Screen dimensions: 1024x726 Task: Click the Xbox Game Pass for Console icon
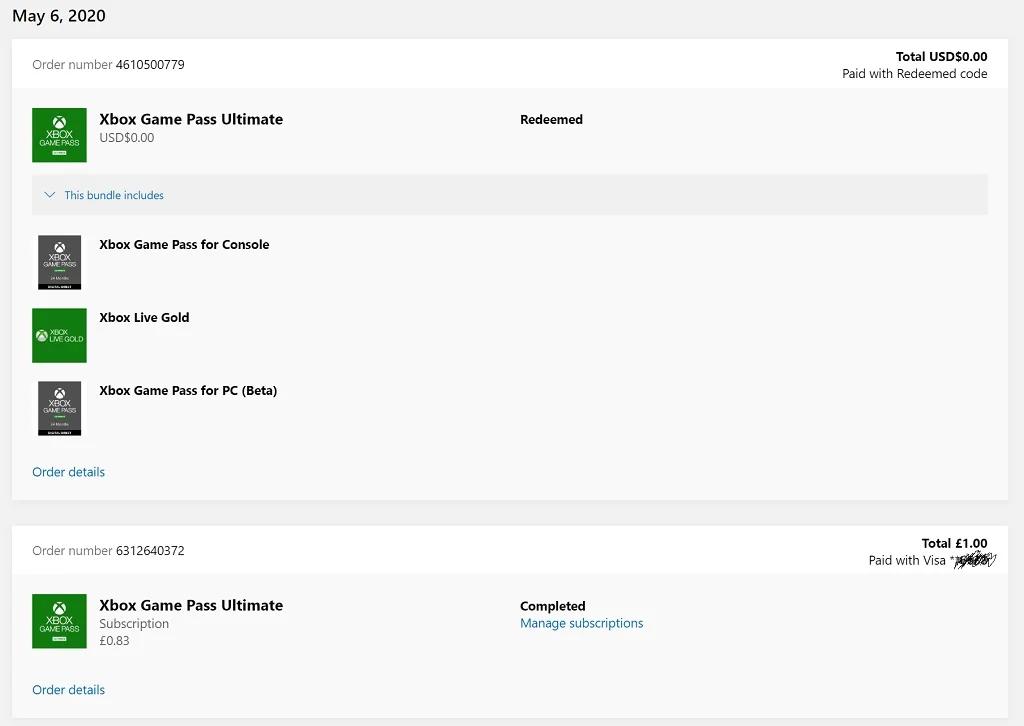click(59, 262)
